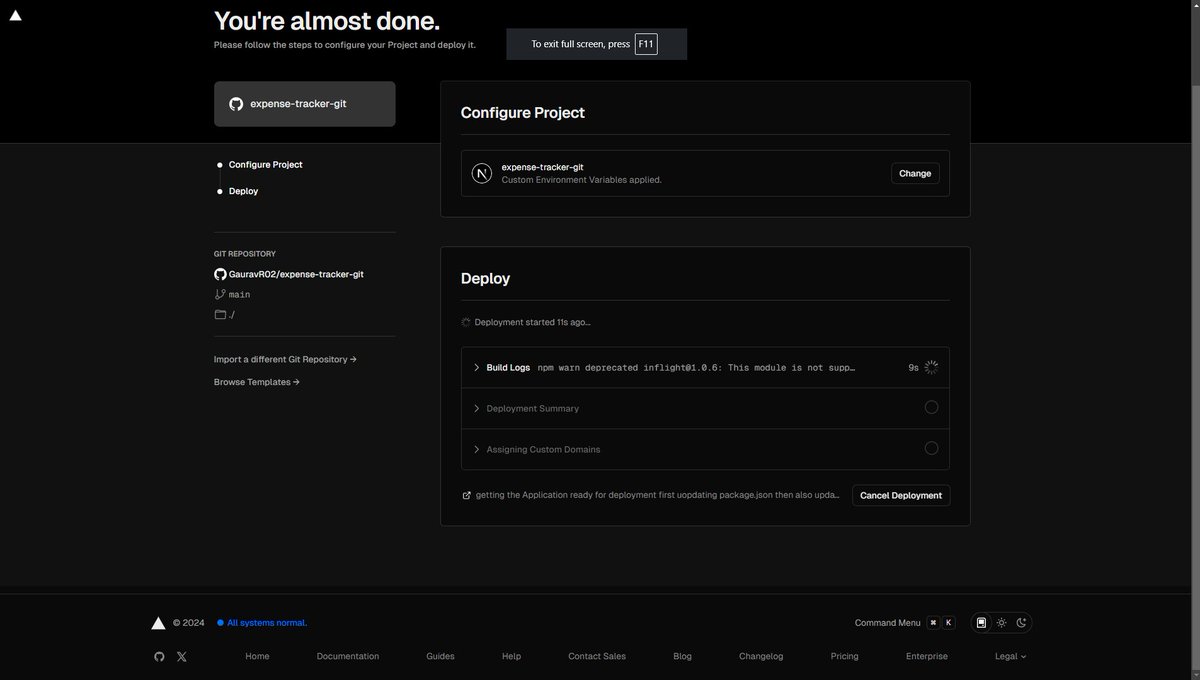The image size is (1200, 680).
Task: Switch to the dark theme
Action: 1021,623
